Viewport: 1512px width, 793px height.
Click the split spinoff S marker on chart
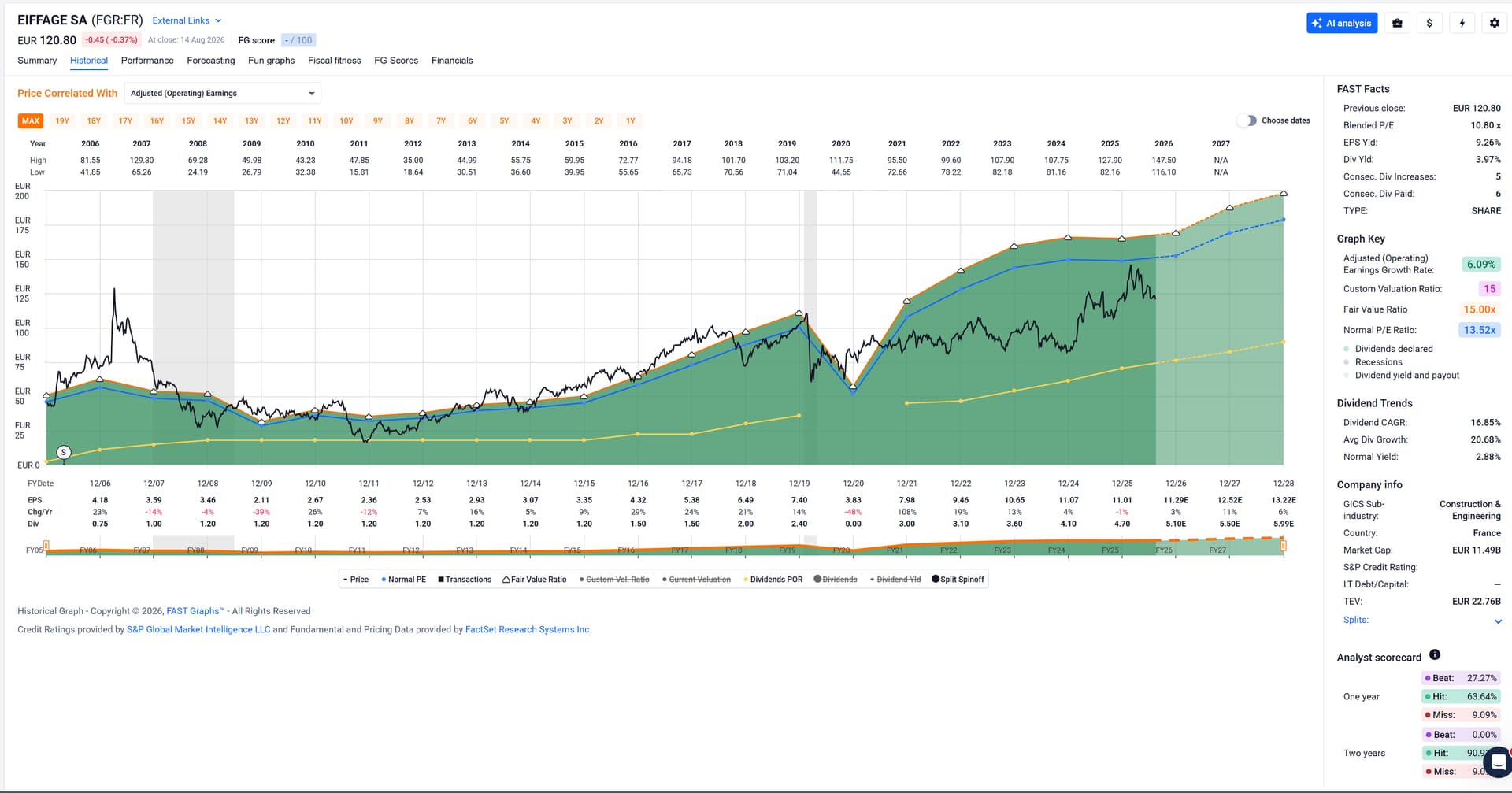coord(64,452)
